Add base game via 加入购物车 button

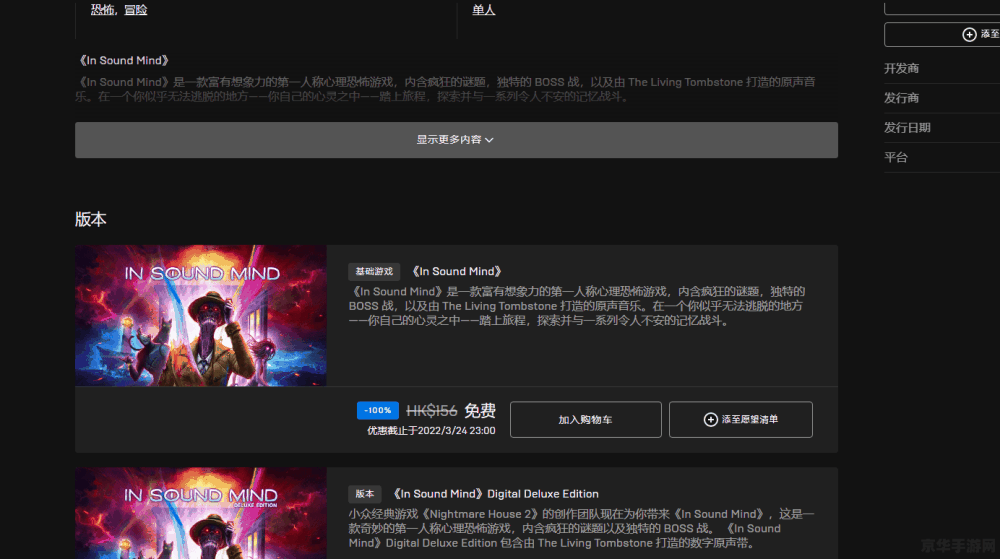pos(585,420)
